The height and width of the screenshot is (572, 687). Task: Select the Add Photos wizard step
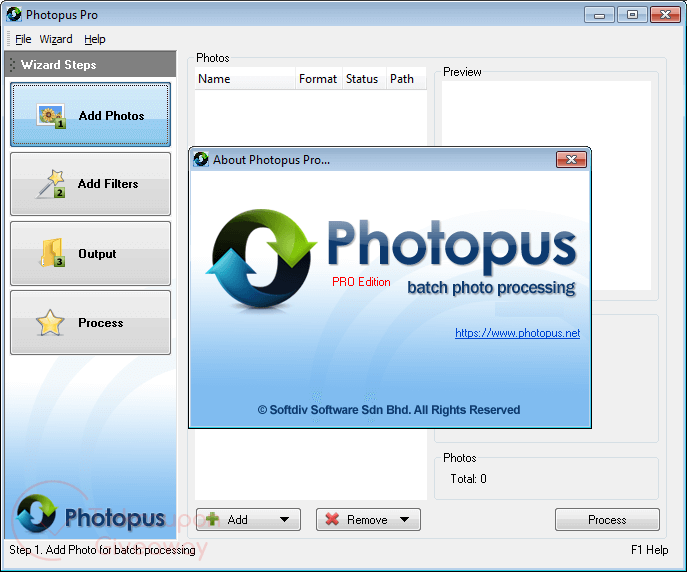coord(90,115)
